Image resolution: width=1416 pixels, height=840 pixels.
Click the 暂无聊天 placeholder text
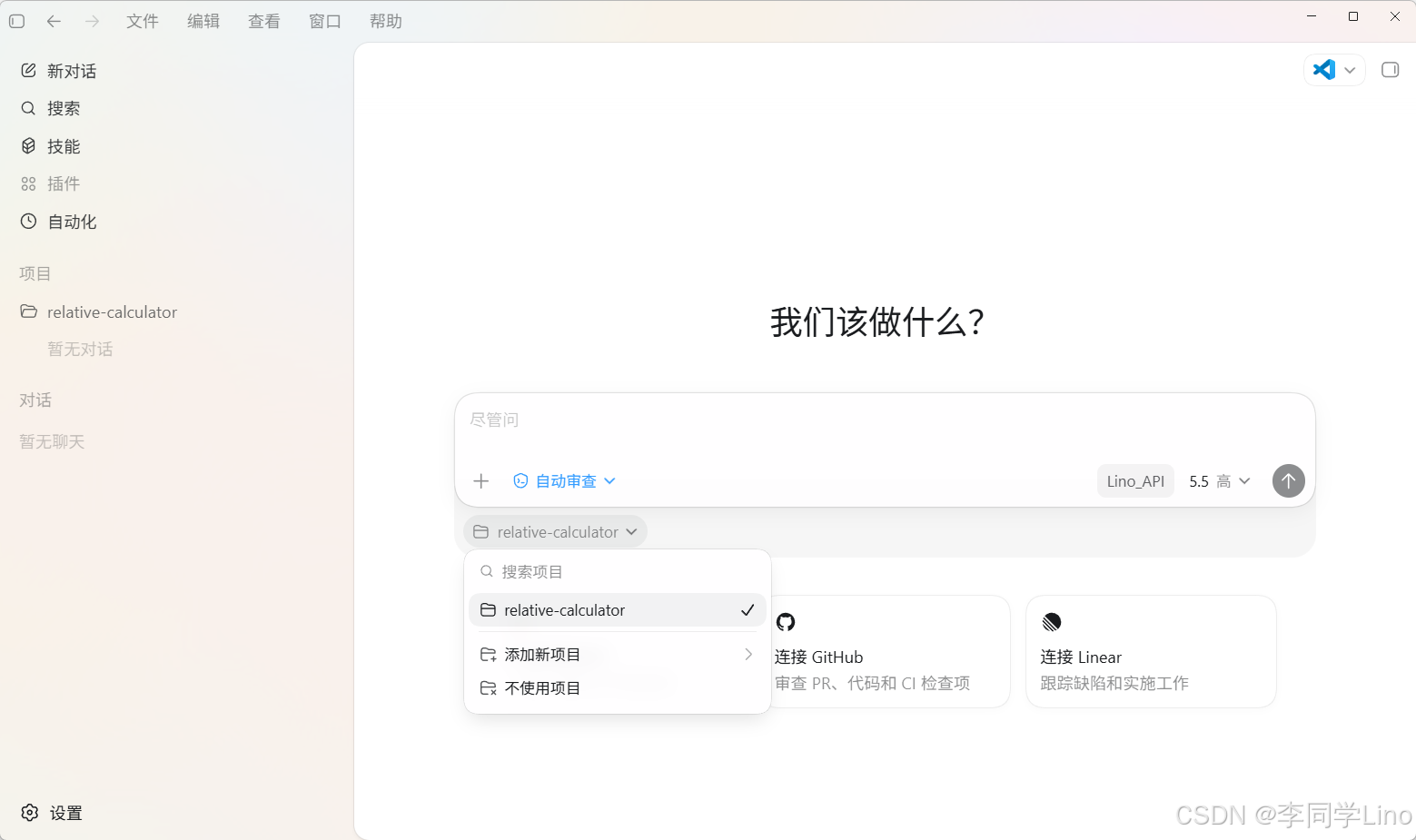point(52,442)
